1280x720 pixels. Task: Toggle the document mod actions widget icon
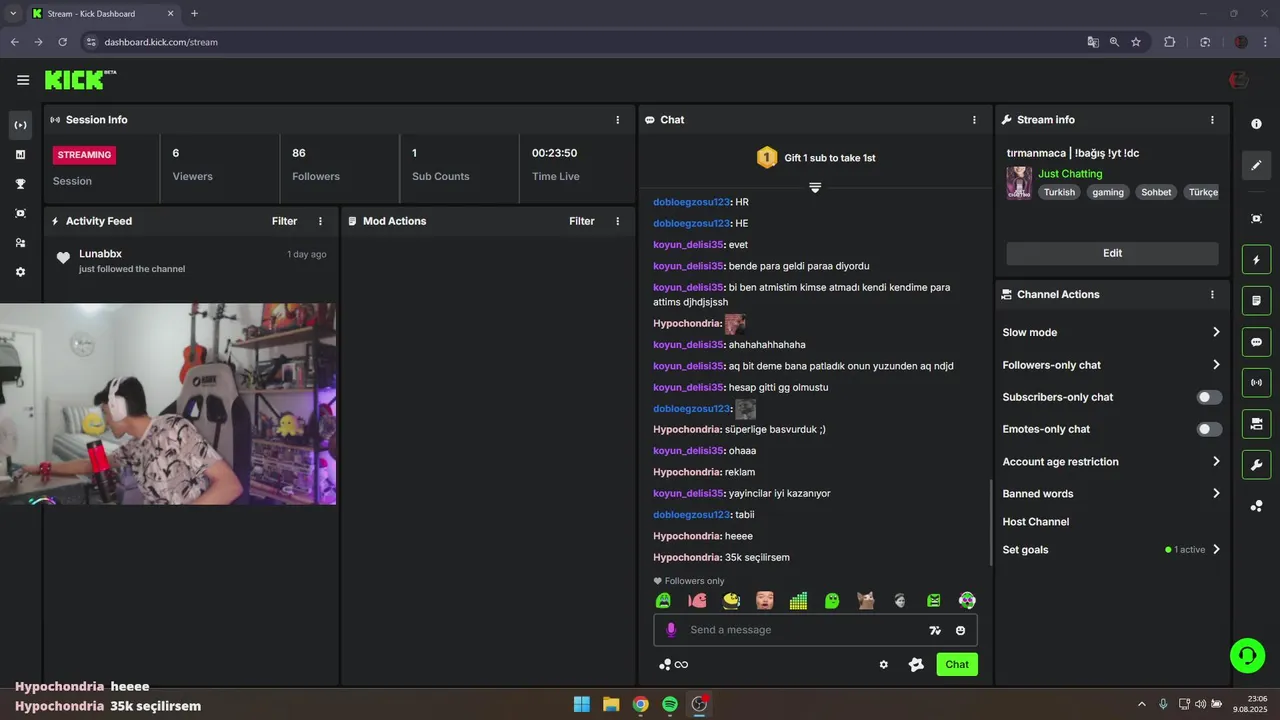tap(1257, 300)
